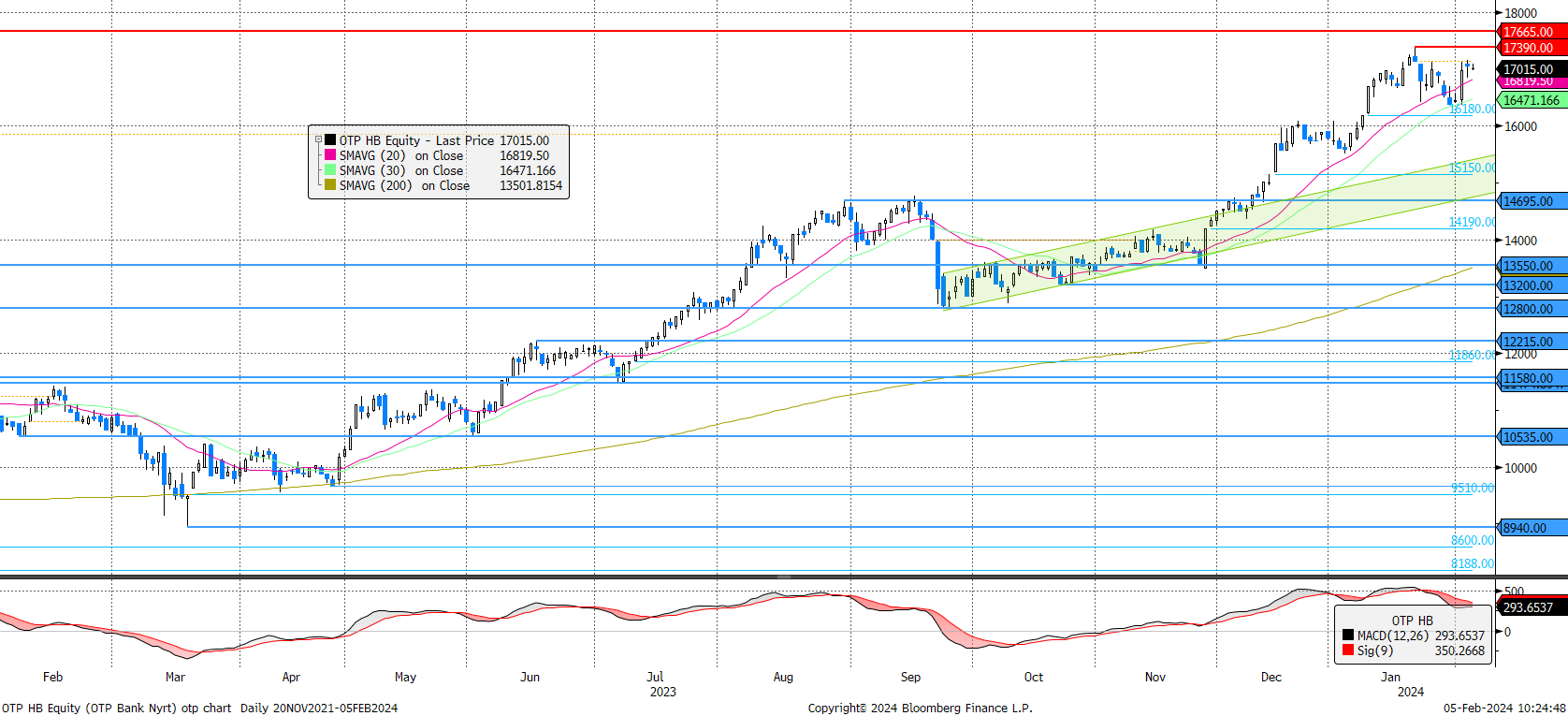The width and height of the screenshot is (1568, 716).
Task: Click the Oct label on time axis
Action: click(1034, 677)
